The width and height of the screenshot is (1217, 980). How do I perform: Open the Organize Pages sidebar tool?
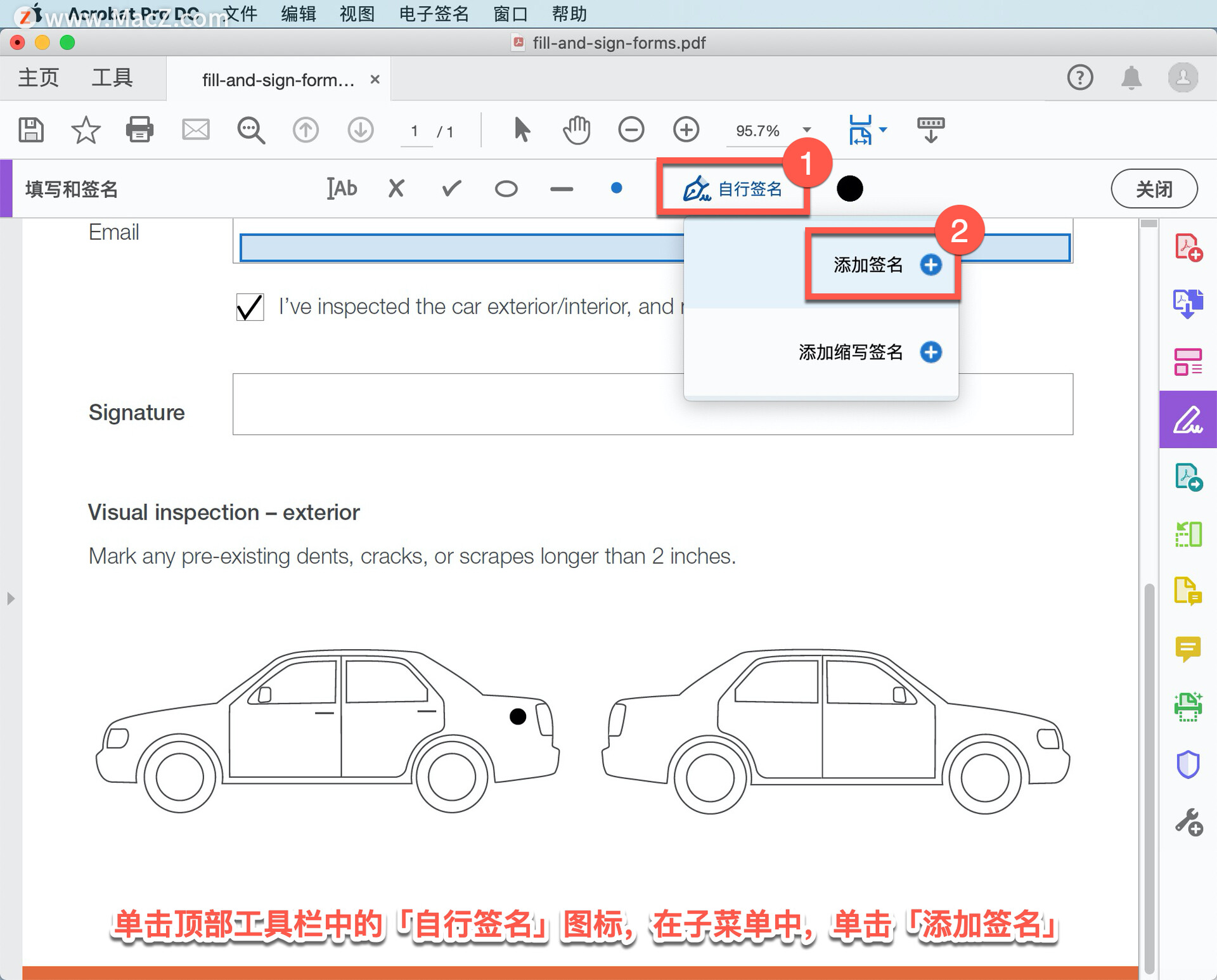[x=1188, y=362]
